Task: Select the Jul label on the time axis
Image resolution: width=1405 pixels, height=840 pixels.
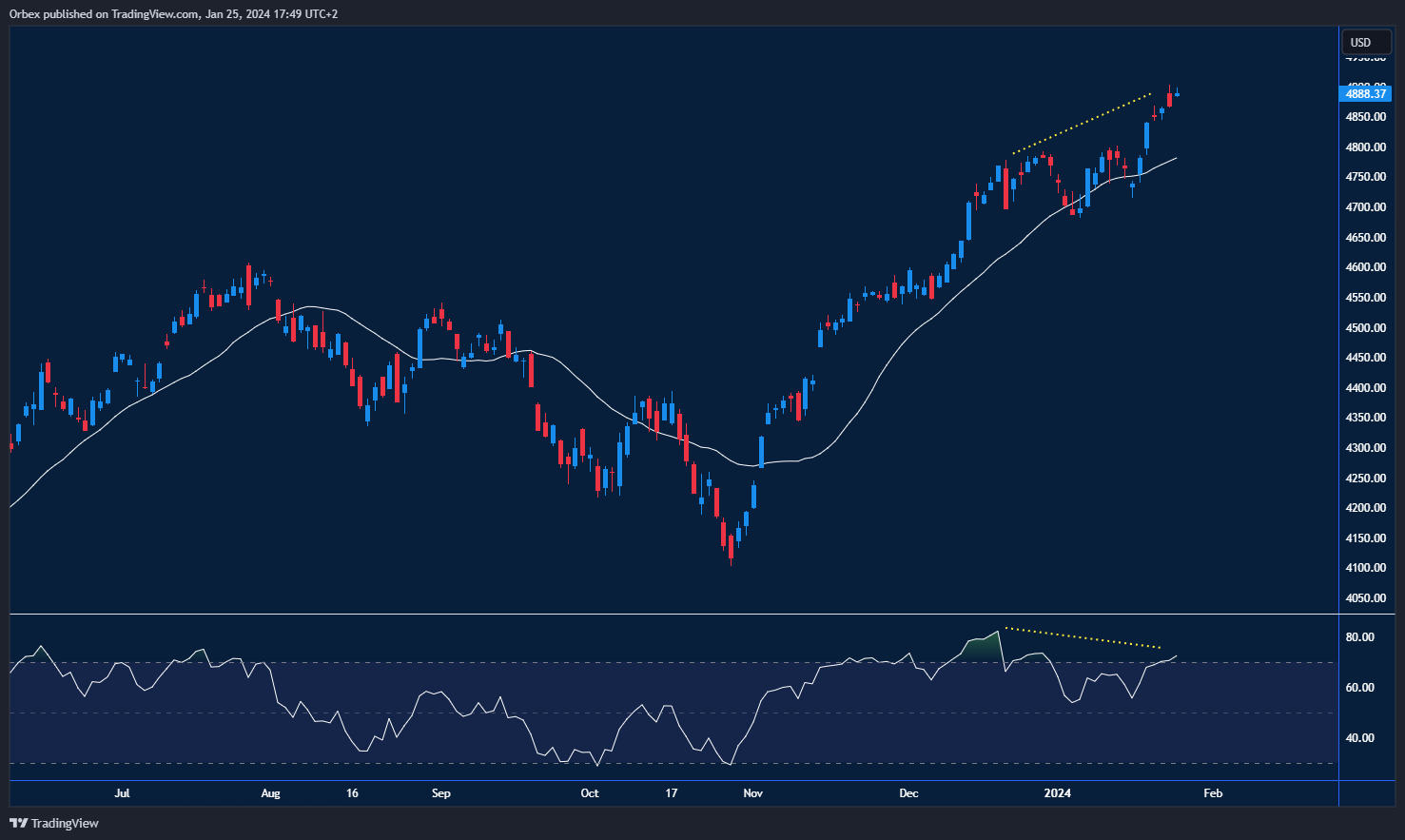Action: tap(122, 792)
